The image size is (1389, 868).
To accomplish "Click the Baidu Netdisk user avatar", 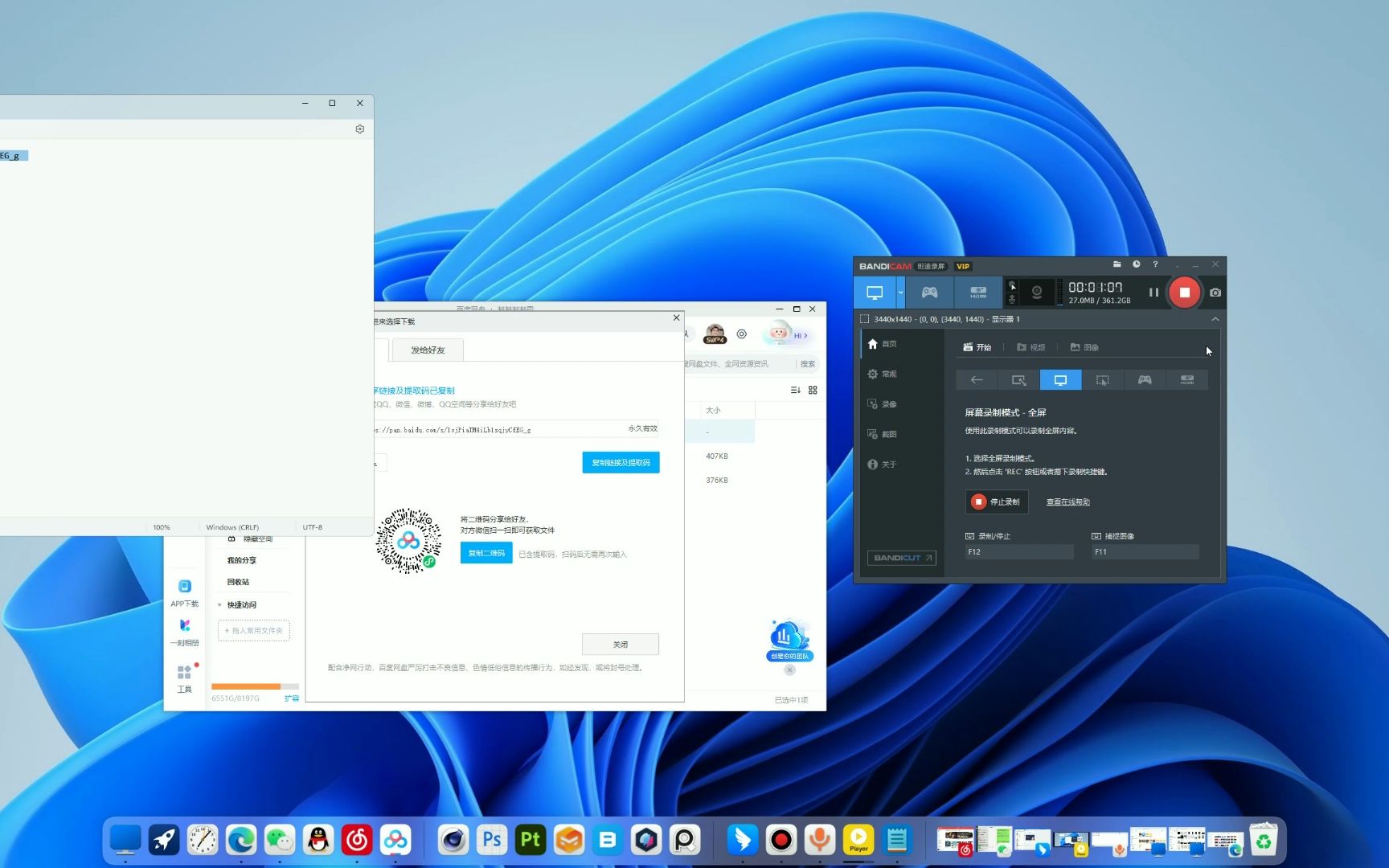I will click(x=715, y=333).
